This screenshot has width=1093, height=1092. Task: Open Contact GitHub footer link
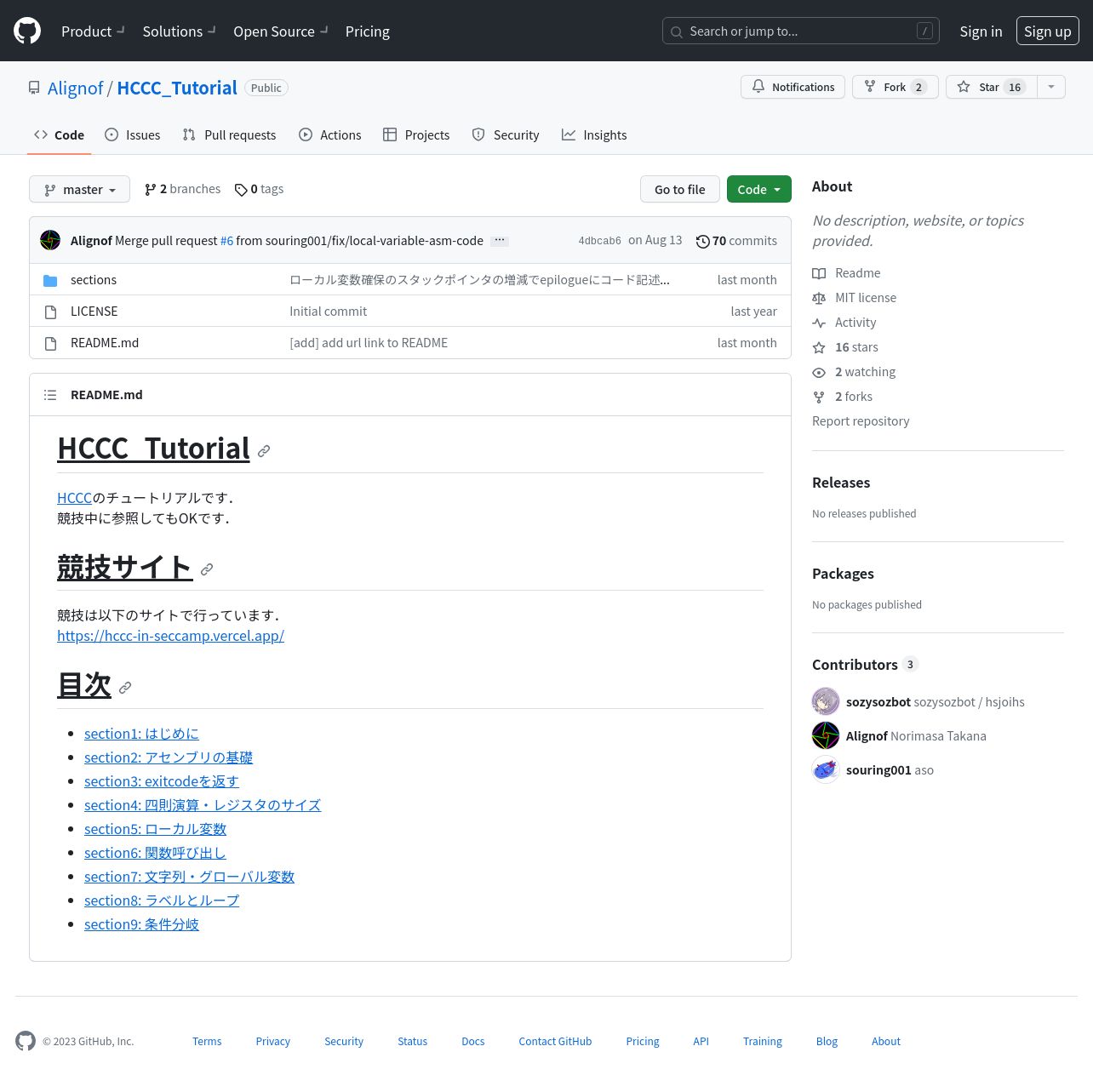point(555,1042)
